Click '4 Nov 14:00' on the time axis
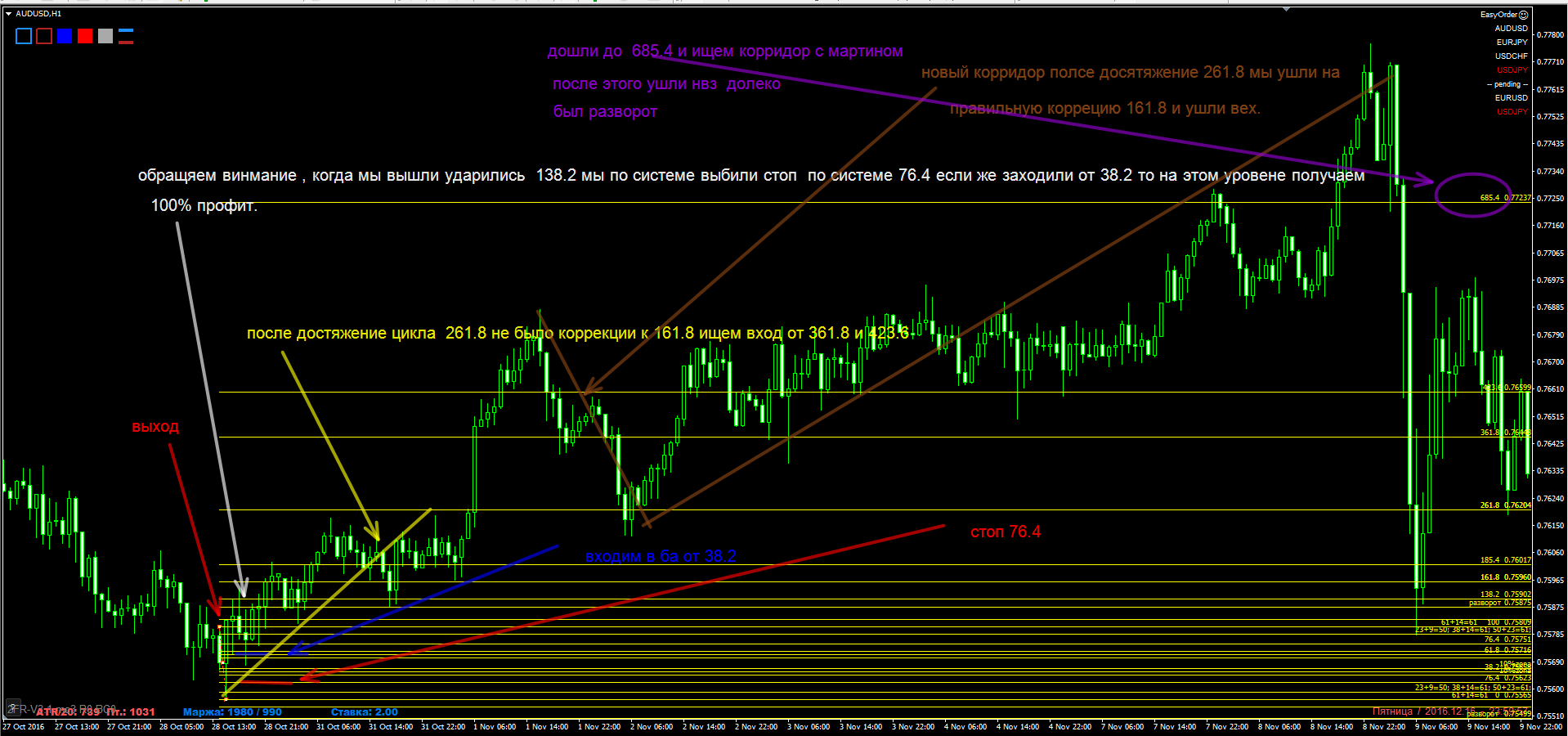Screen dimensions: 1568x736 tap(1018, 727)
